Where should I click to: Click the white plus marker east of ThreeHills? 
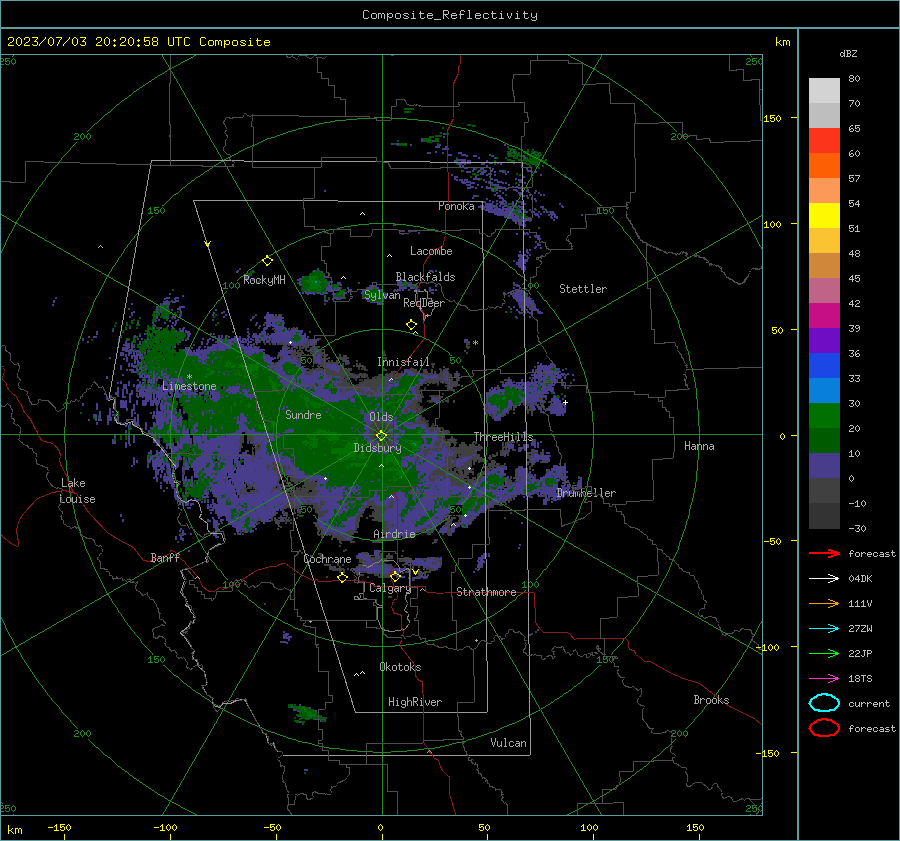(x=565, y=402)
